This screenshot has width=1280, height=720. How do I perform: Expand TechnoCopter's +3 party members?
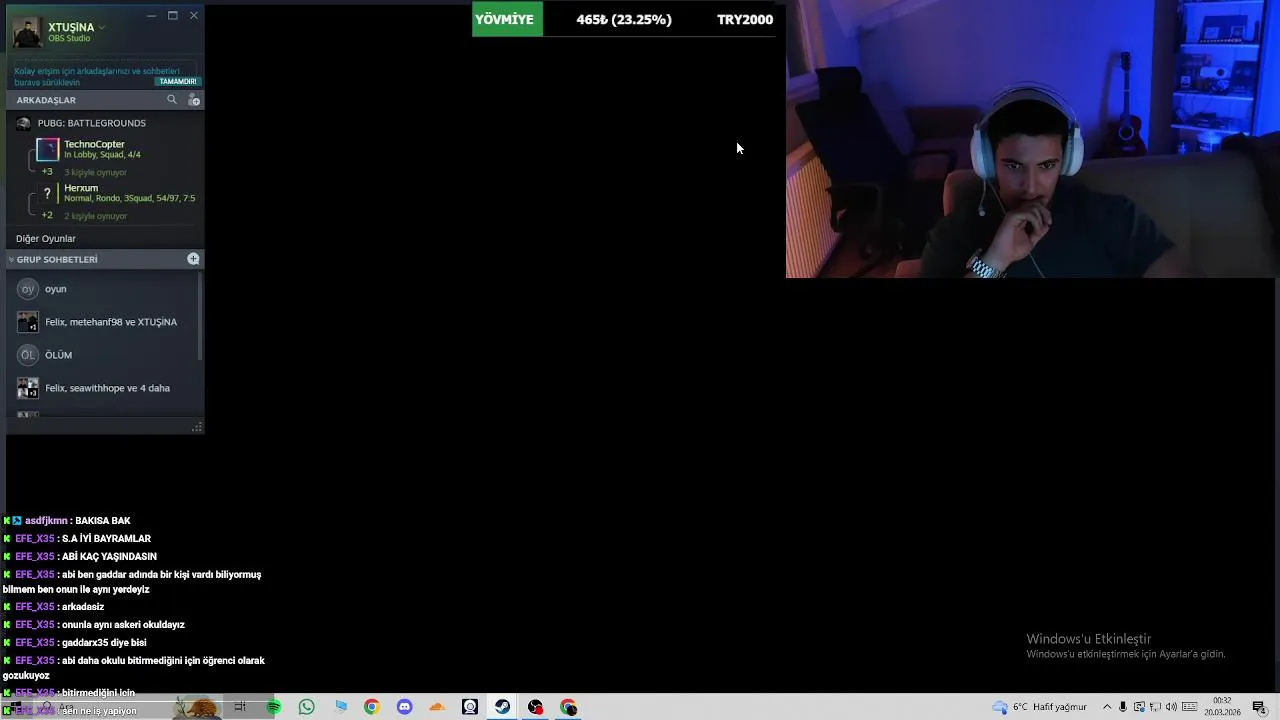(46, 172)
